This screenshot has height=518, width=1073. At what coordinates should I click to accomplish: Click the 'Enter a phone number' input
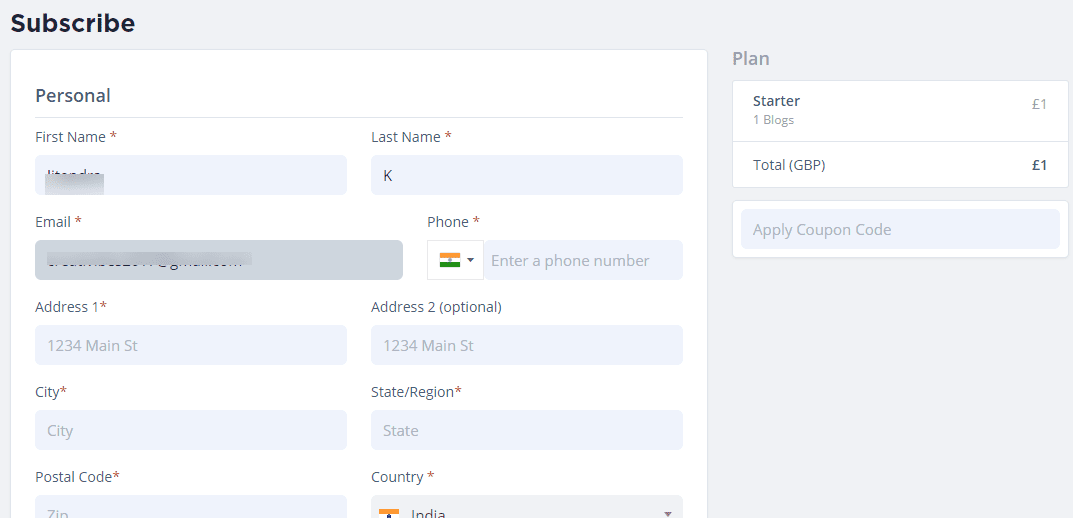coord(583,260)
